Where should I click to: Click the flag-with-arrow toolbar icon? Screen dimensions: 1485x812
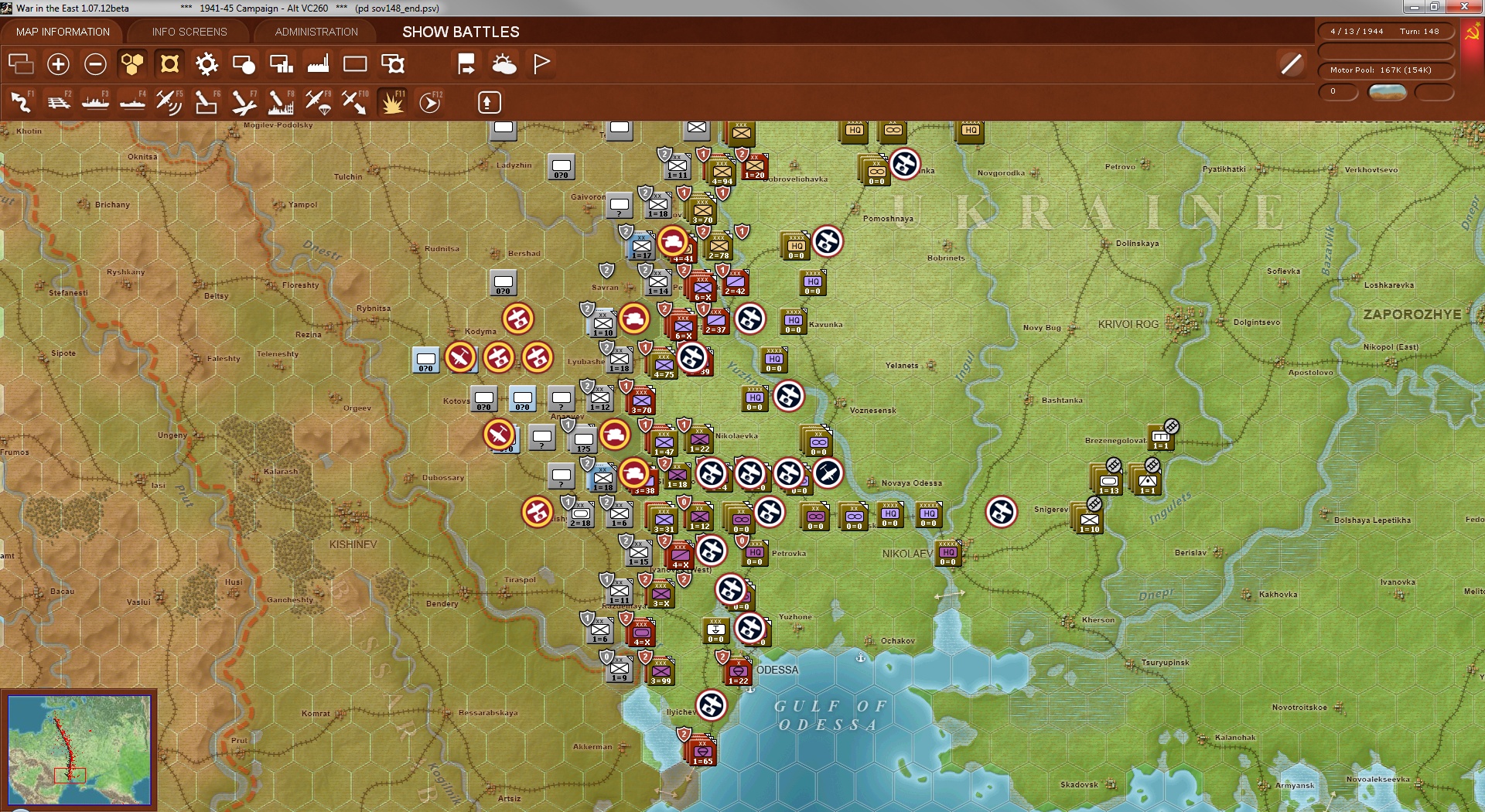[466, 64]
